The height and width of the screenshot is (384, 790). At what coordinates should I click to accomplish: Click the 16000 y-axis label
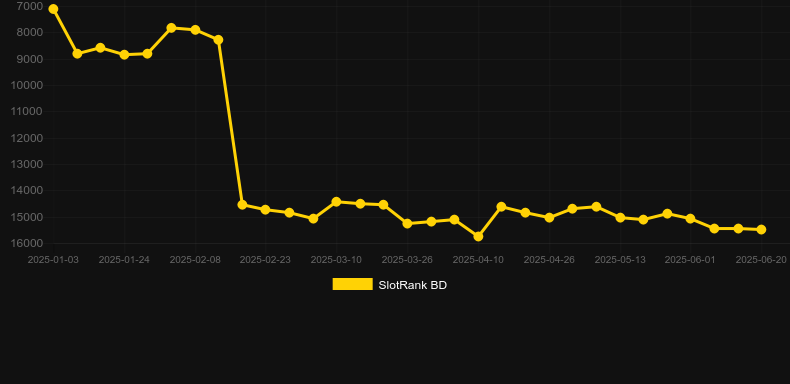coord(27,243)
